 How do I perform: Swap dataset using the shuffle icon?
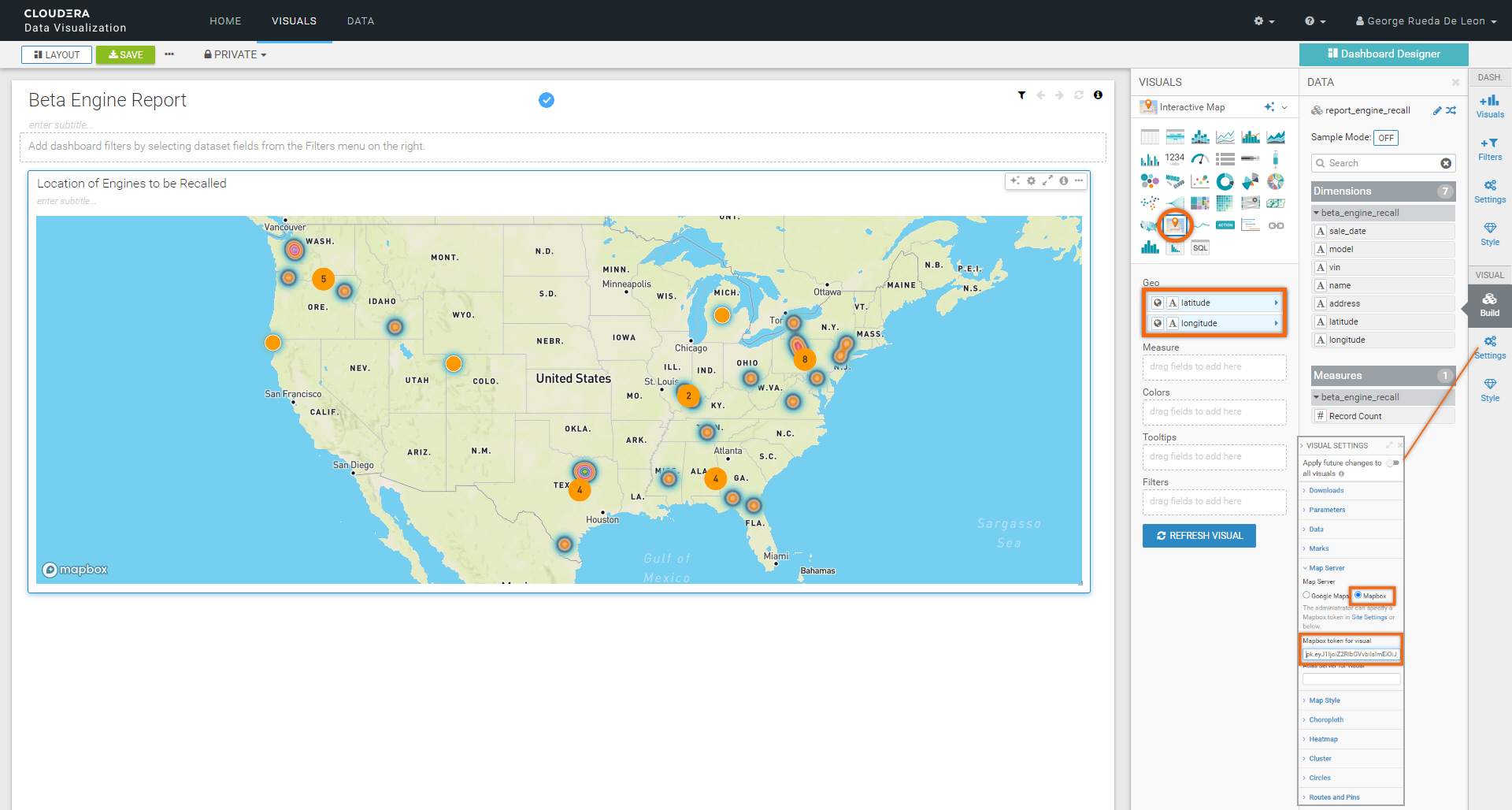[x=1451, y=110]
